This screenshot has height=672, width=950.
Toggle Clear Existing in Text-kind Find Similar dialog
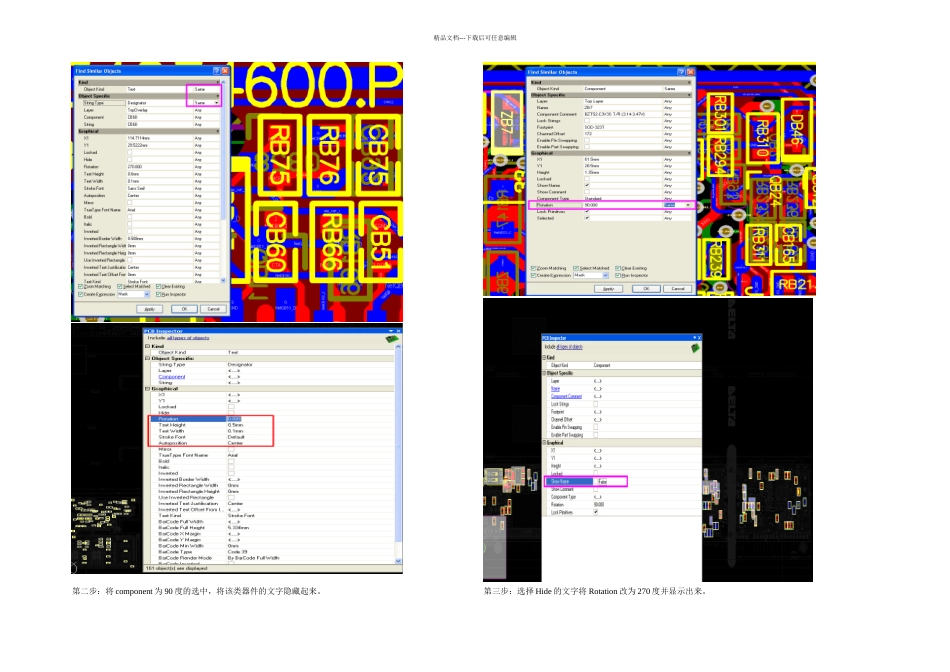[158, 286]
